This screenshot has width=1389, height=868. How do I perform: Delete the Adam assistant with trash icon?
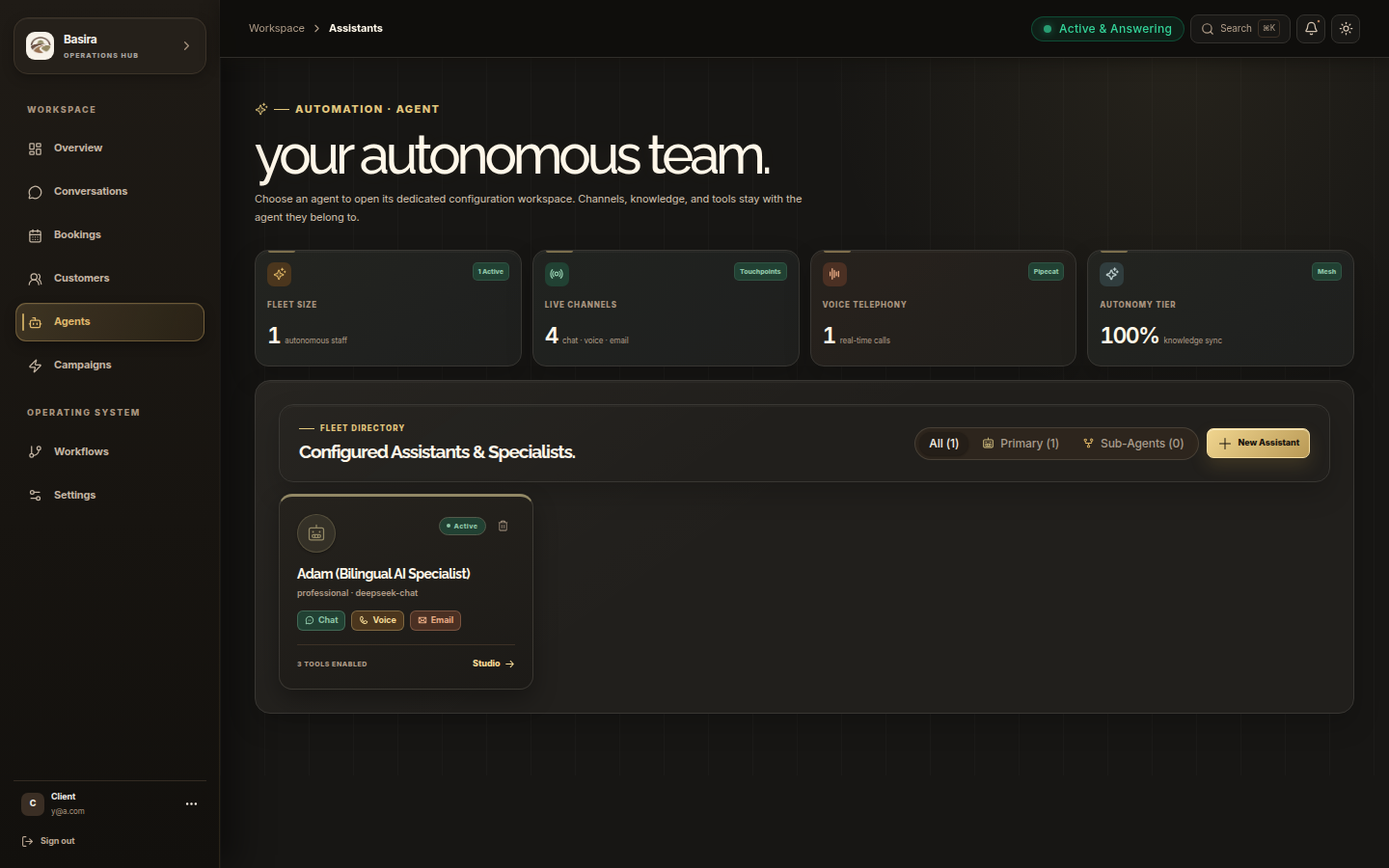503,526
